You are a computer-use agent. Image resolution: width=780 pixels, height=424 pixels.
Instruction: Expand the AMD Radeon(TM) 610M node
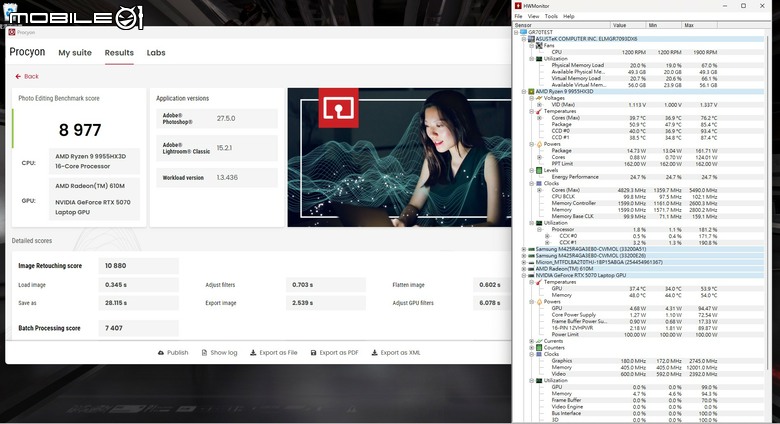(524, 269)
